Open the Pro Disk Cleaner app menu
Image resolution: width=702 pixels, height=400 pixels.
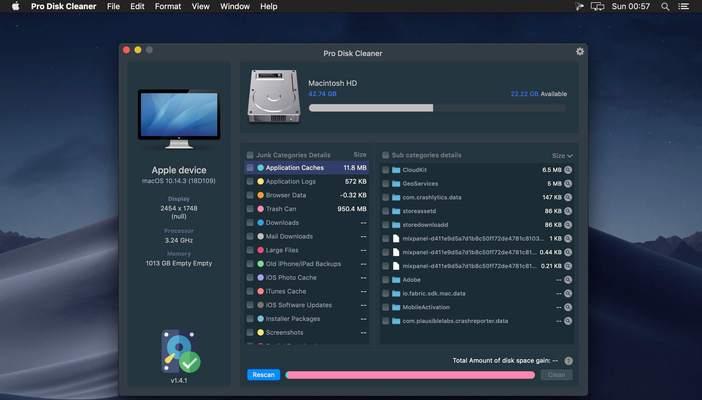coord(64,6)
